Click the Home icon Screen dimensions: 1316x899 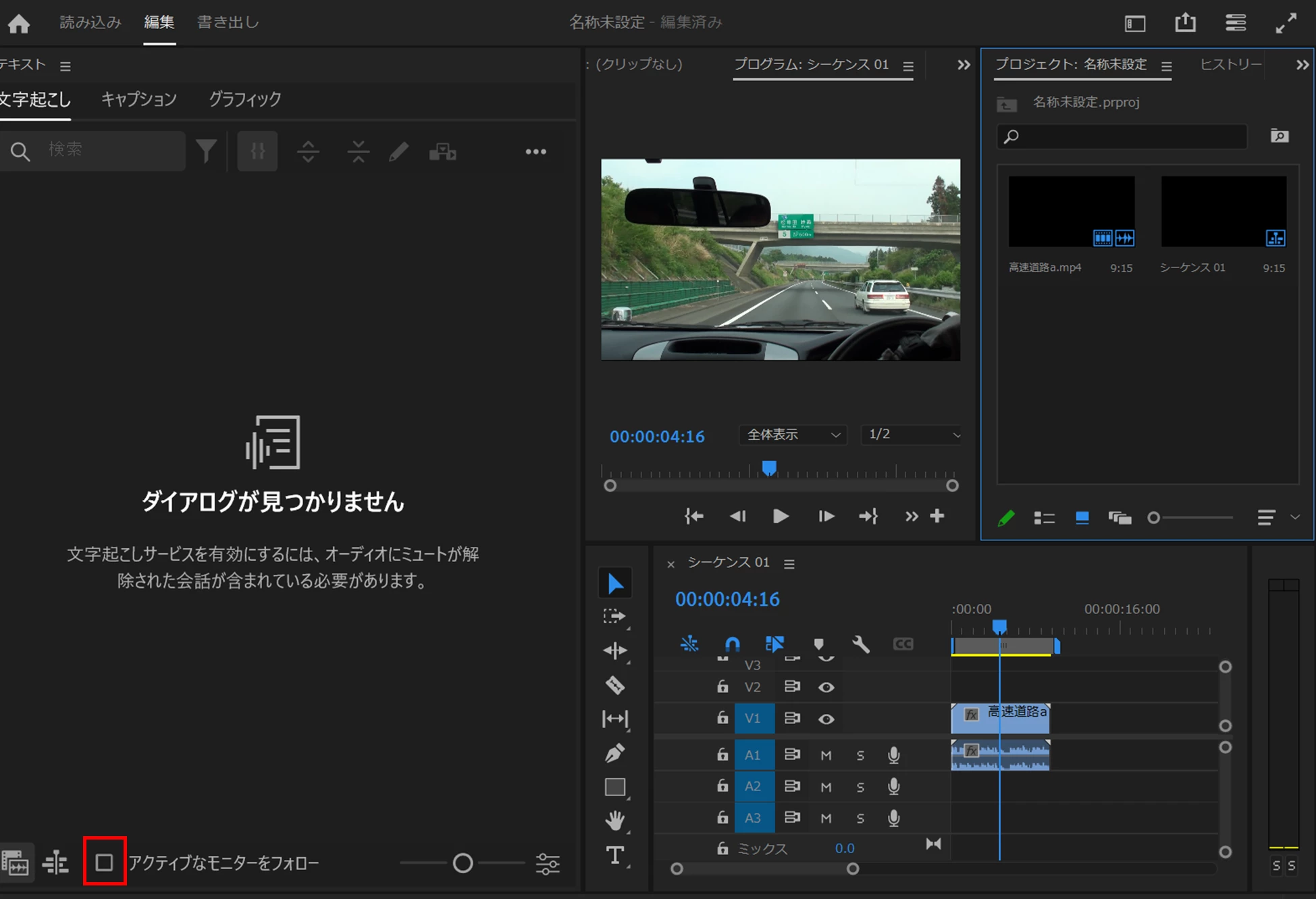pos(19,24)
